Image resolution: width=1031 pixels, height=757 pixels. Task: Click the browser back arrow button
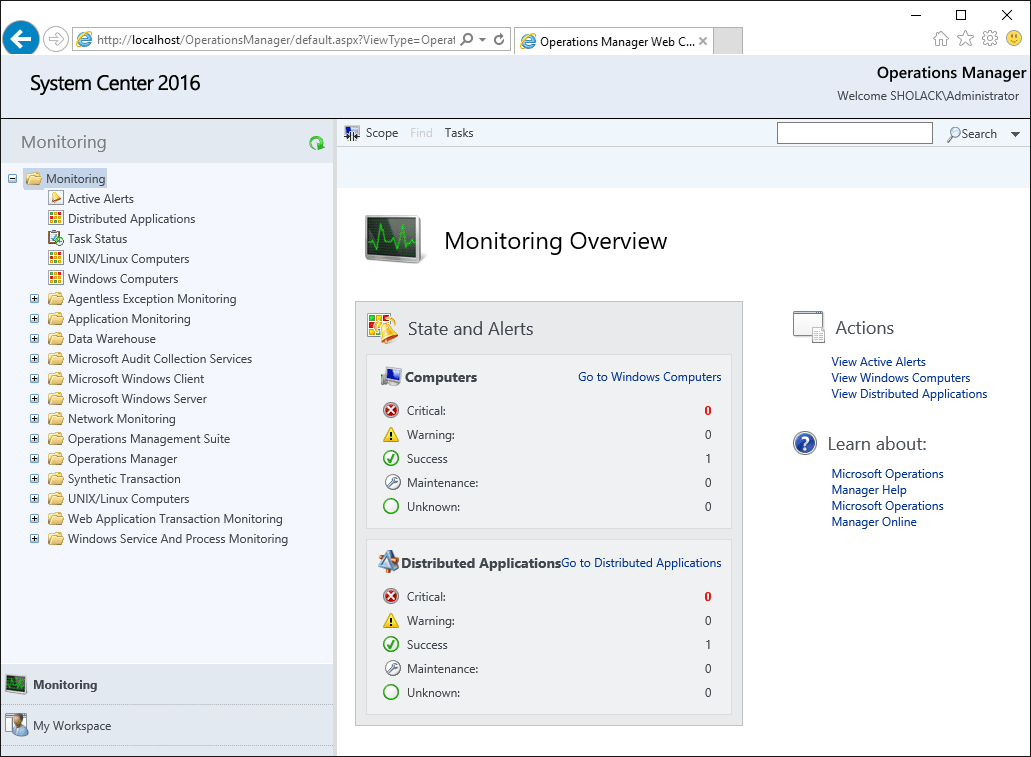20,39
